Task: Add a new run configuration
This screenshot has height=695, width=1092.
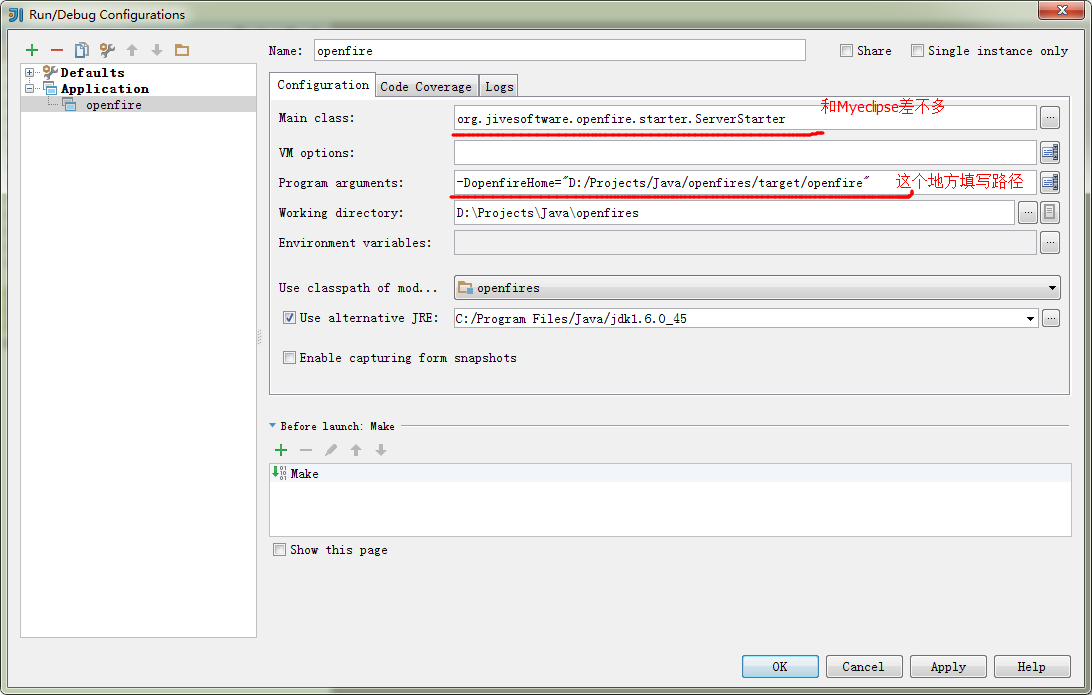Action: coord(31,49)
